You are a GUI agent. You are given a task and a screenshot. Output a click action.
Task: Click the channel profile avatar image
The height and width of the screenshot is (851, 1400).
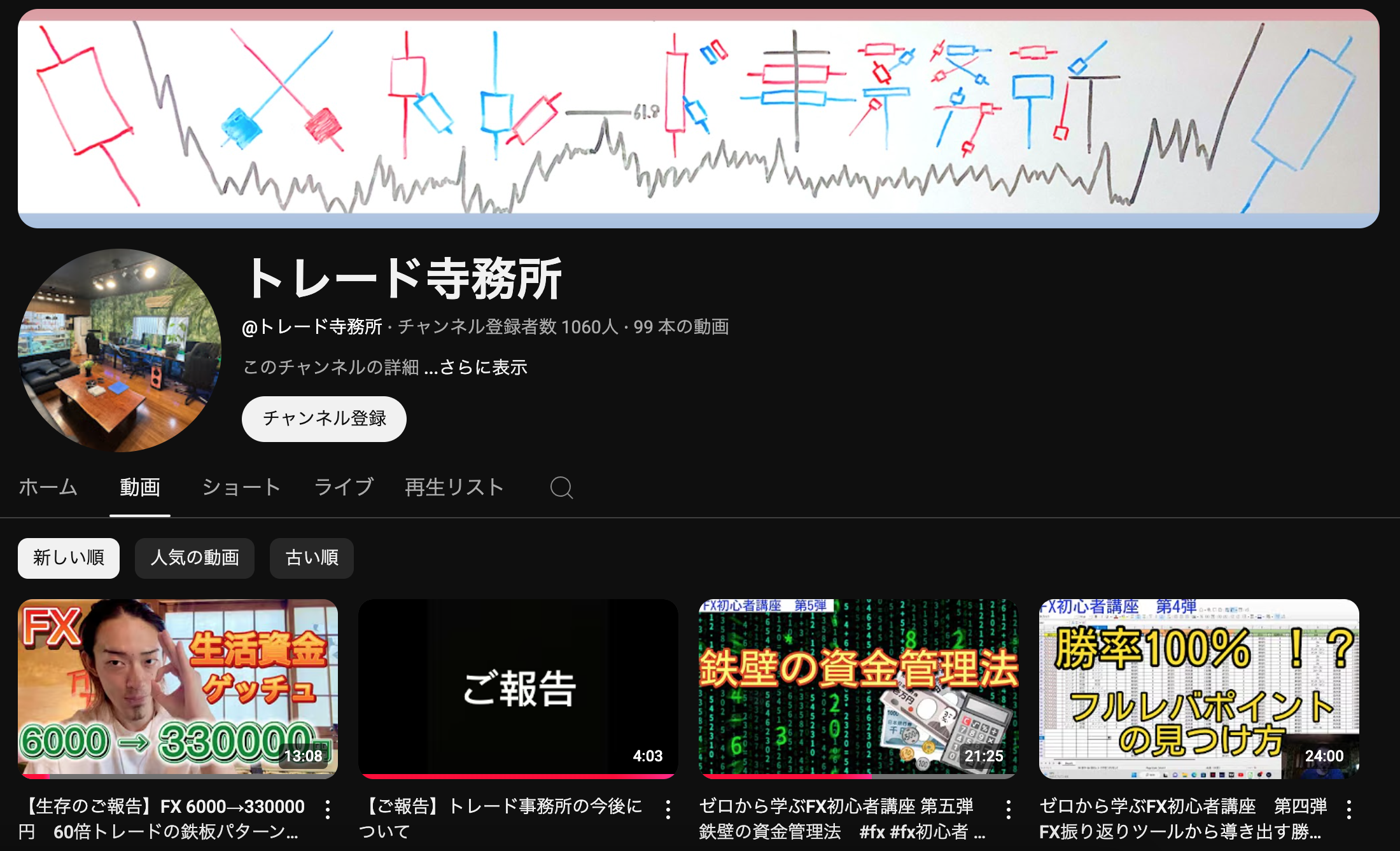tap(120, 350)
